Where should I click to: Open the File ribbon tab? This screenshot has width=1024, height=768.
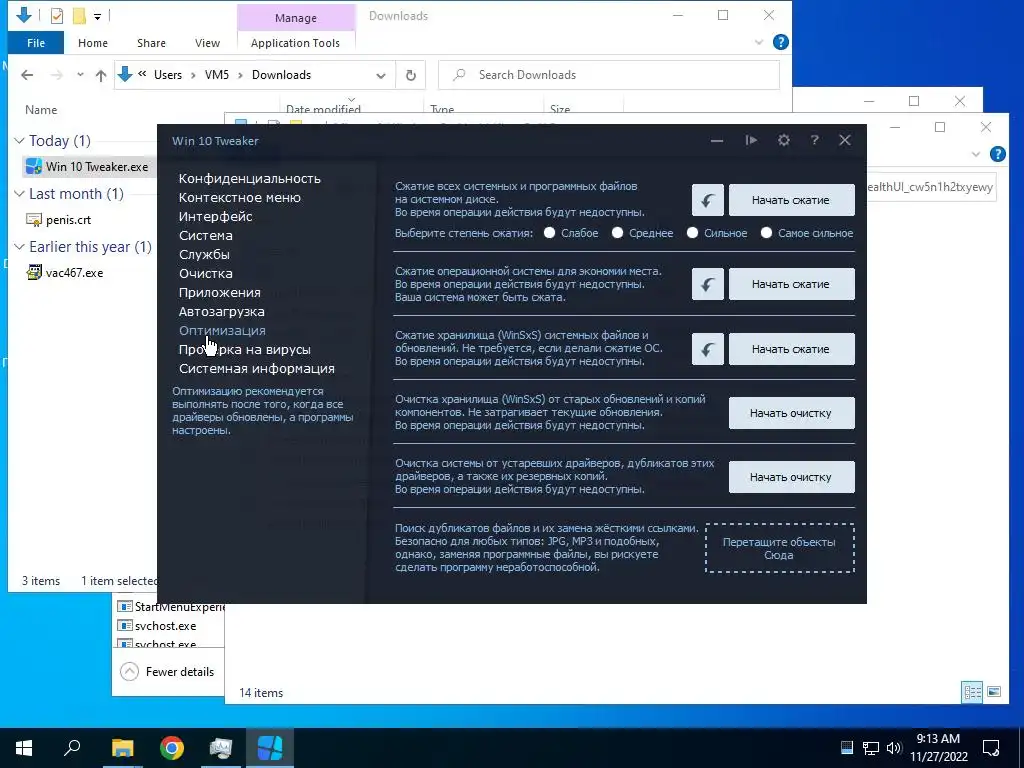[x=36, y=42]
